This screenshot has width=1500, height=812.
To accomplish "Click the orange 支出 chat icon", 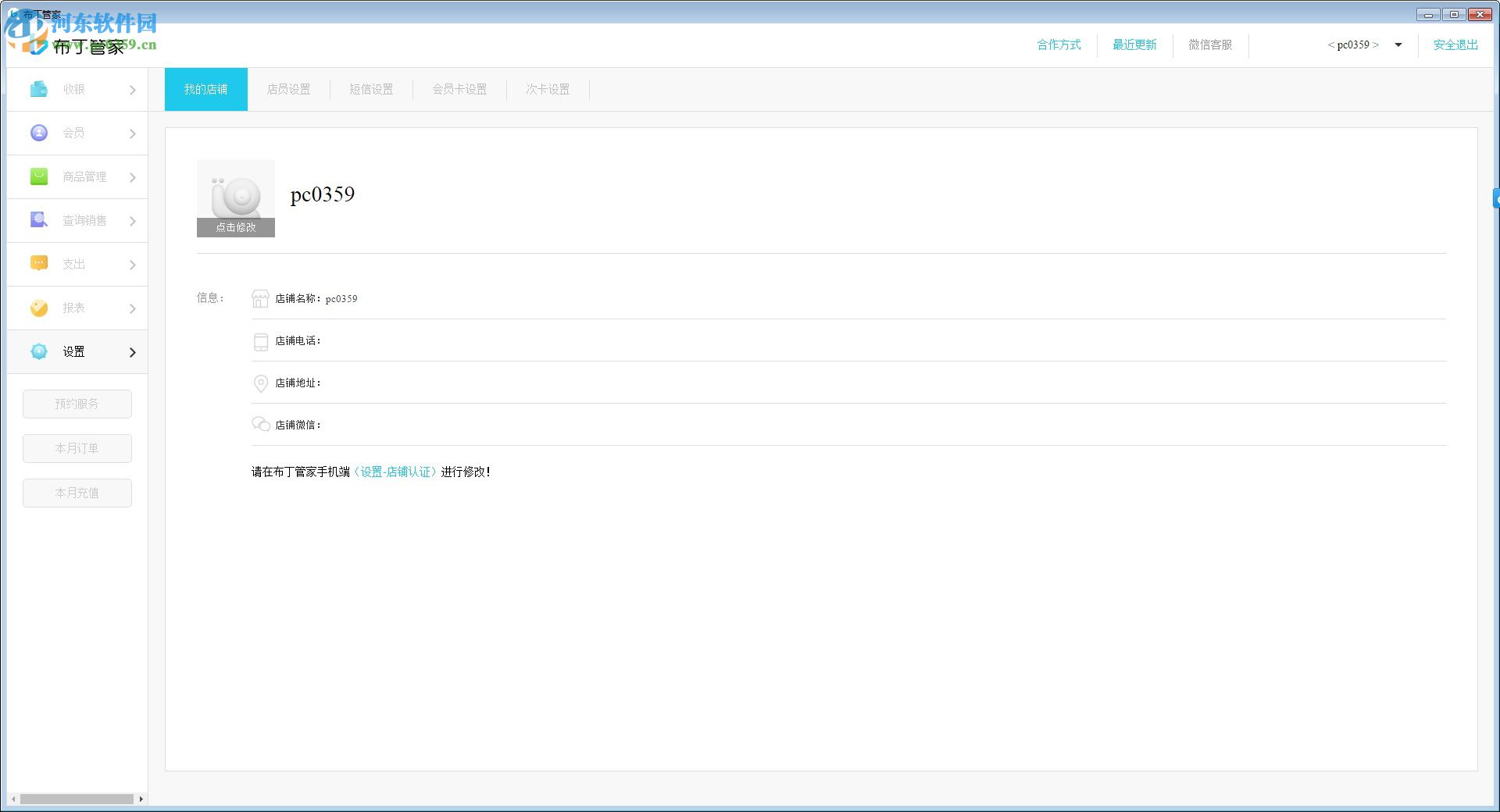I will 39,263.
